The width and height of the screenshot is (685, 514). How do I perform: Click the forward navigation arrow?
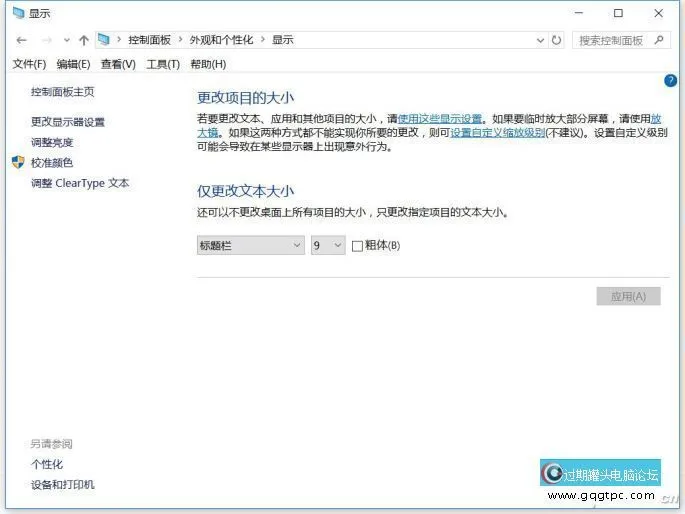pos(46,41)
